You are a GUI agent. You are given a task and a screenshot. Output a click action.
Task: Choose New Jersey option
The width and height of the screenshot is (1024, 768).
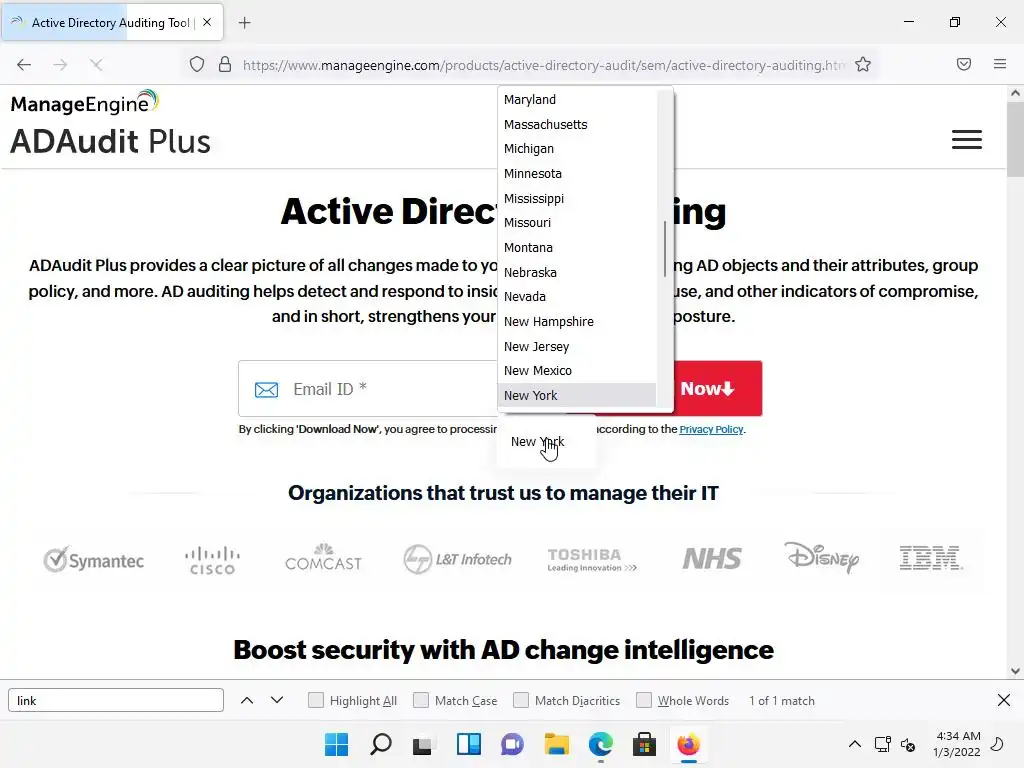(577, 347)
